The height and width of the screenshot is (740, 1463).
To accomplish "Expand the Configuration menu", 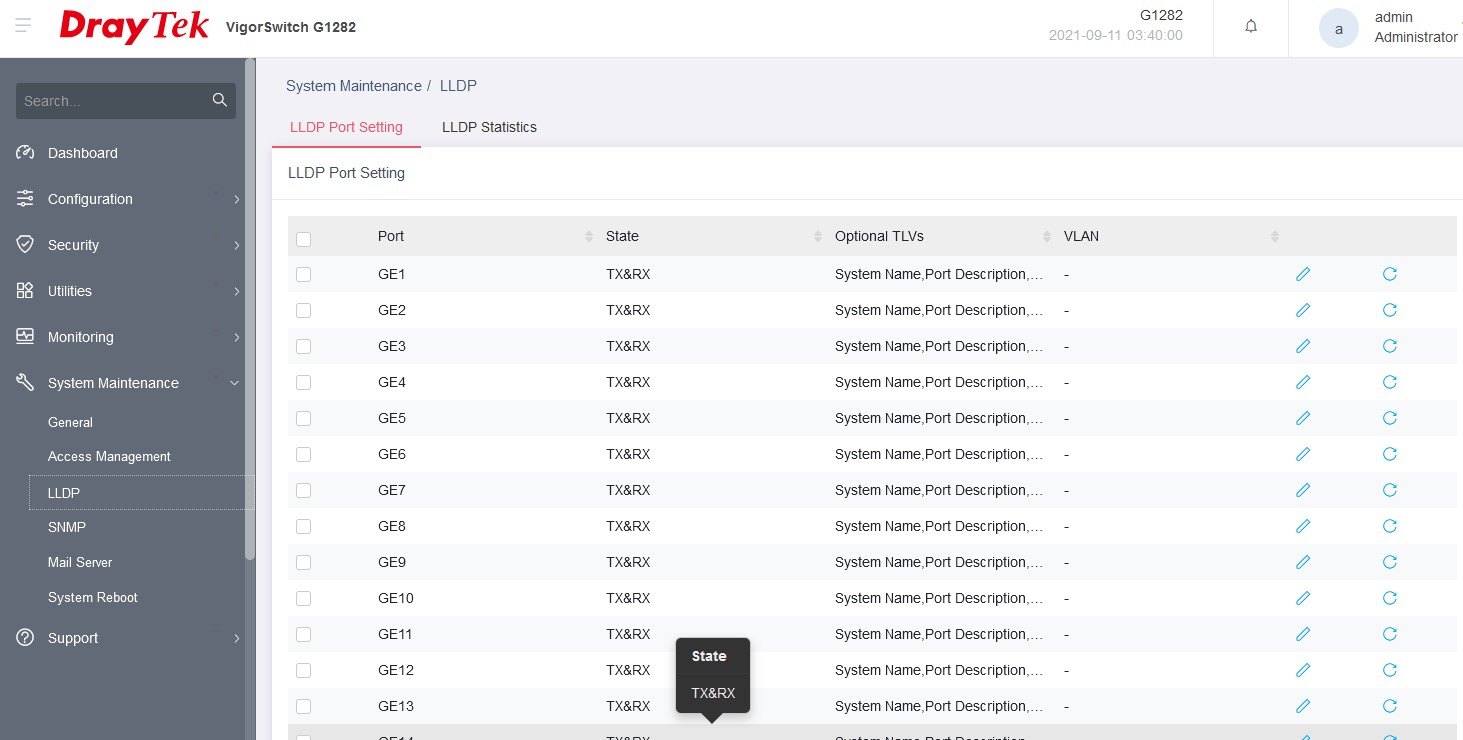I will [90, 199].
